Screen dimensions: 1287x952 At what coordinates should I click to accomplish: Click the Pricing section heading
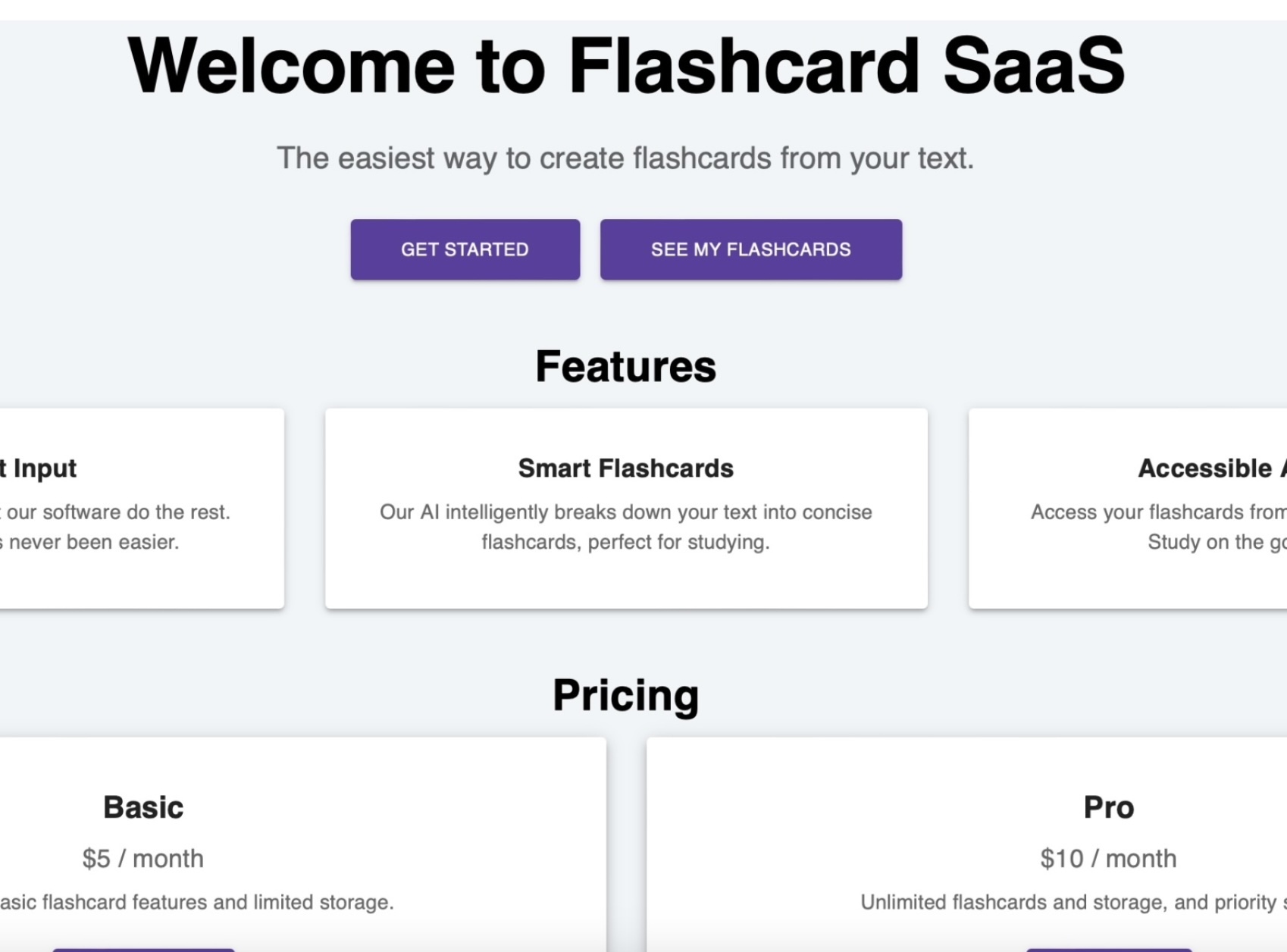[626, 696]
